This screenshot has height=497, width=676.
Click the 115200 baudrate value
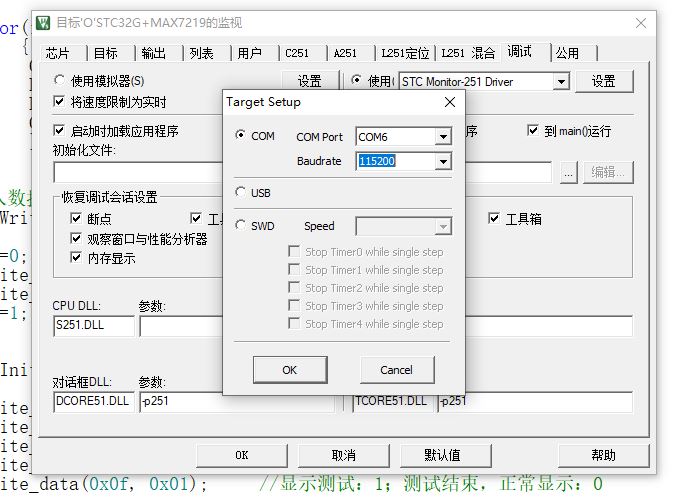point(377,161)
